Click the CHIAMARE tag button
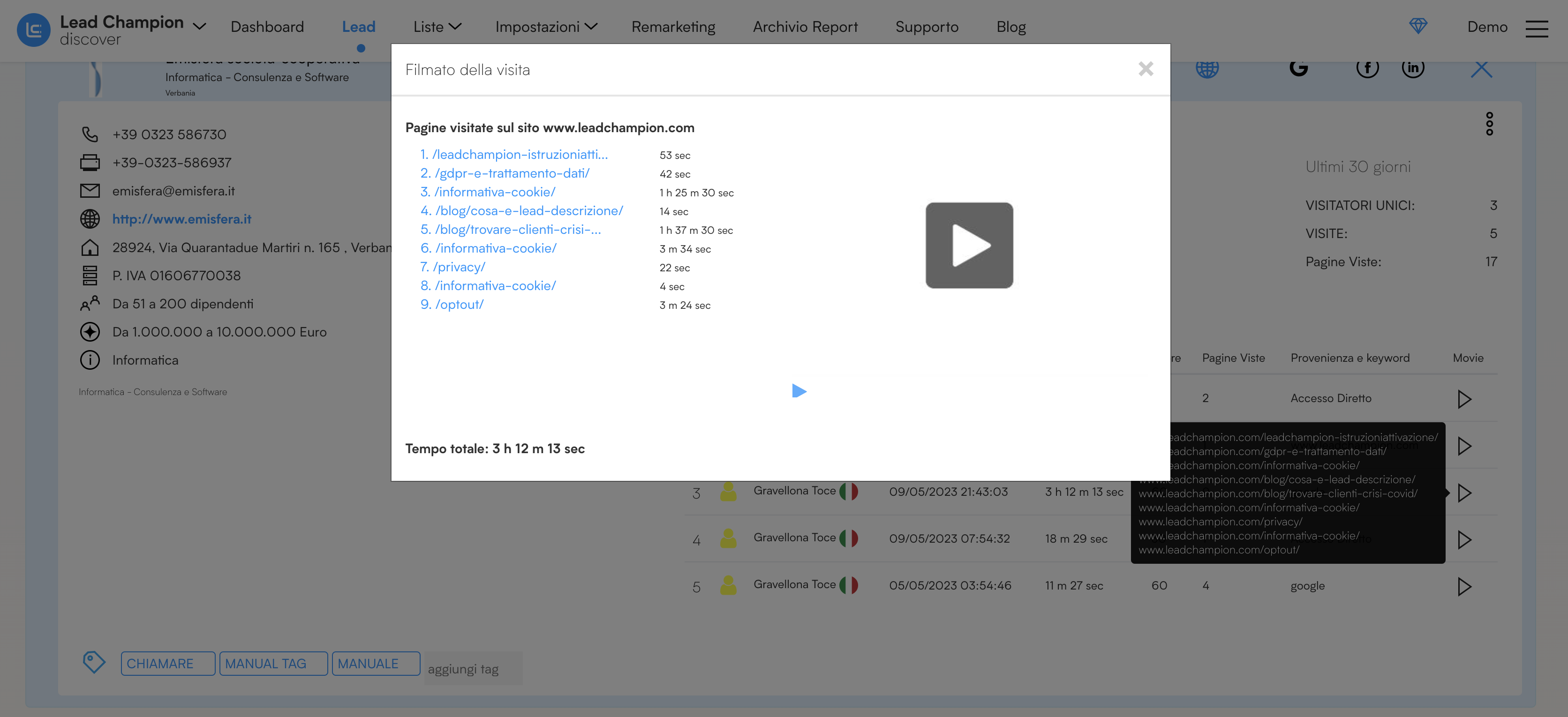The image size is (1568, 717). pos(167,663)
